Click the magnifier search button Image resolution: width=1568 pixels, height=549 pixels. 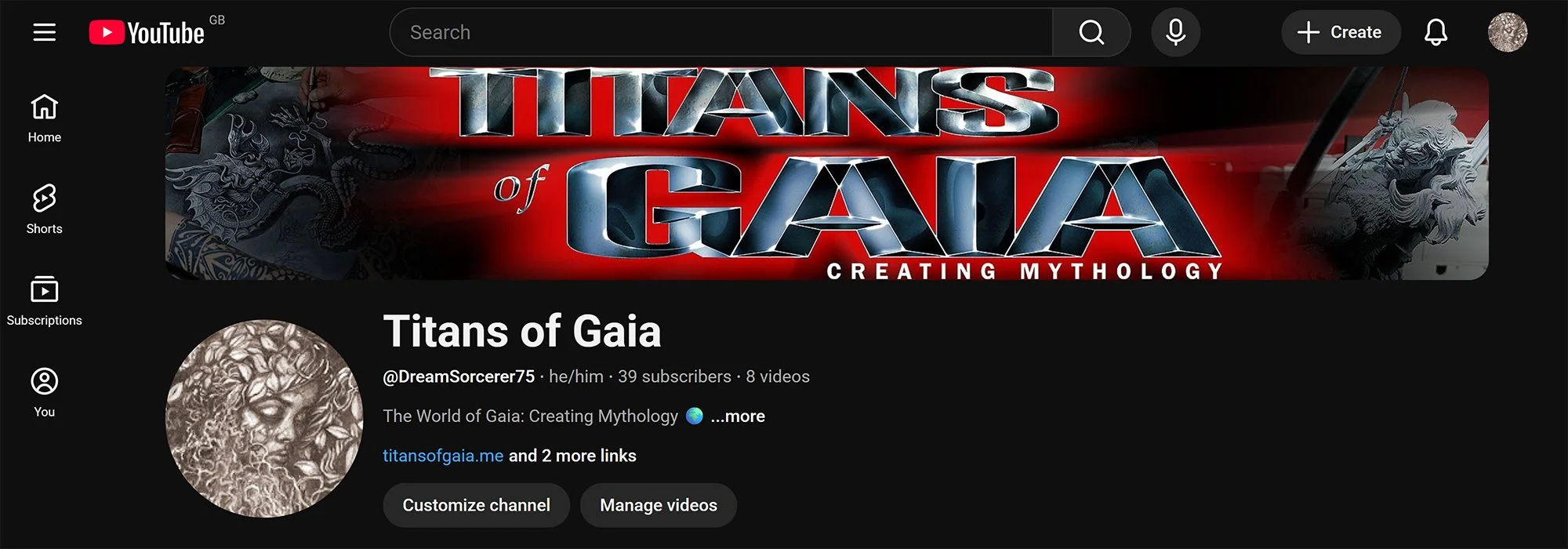tap(1091, 32)
